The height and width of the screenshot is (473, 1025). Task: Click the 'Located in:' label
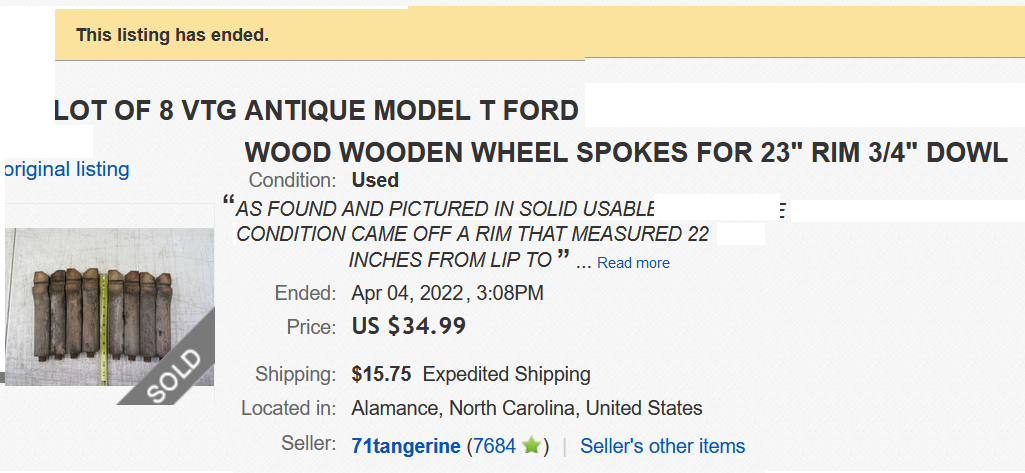288,408
